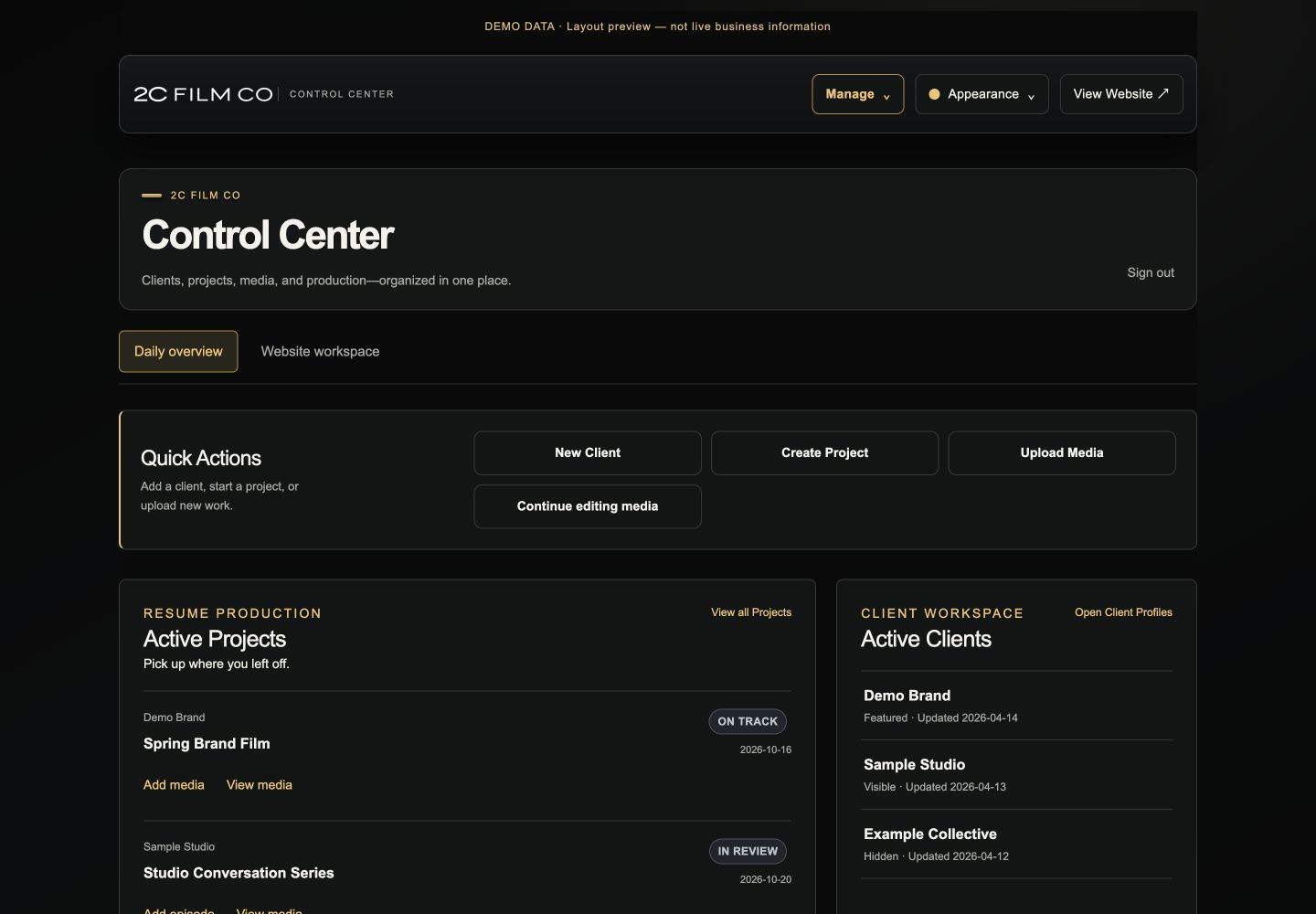Open the Example Collective client entry
The image size is (1316, 914).
click(1016, 845)
